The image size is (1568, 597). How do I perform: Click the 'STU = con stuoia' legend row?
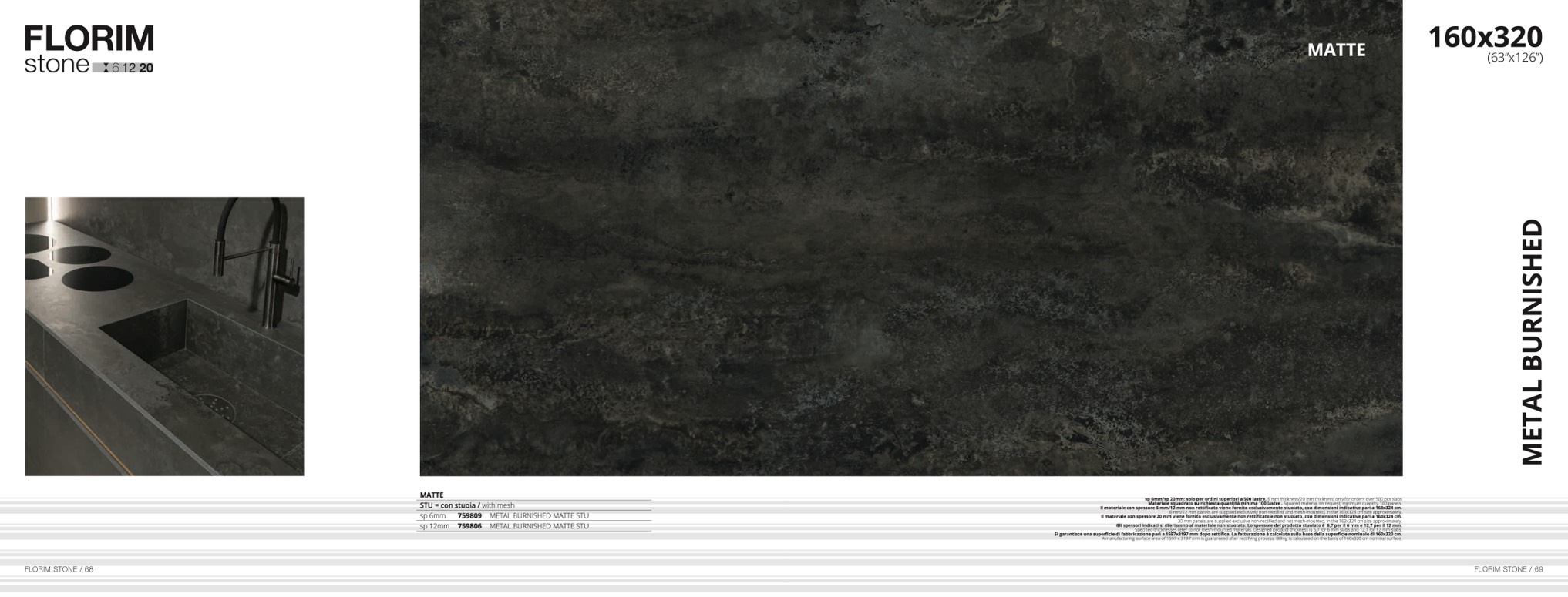[x=466, y=505]
